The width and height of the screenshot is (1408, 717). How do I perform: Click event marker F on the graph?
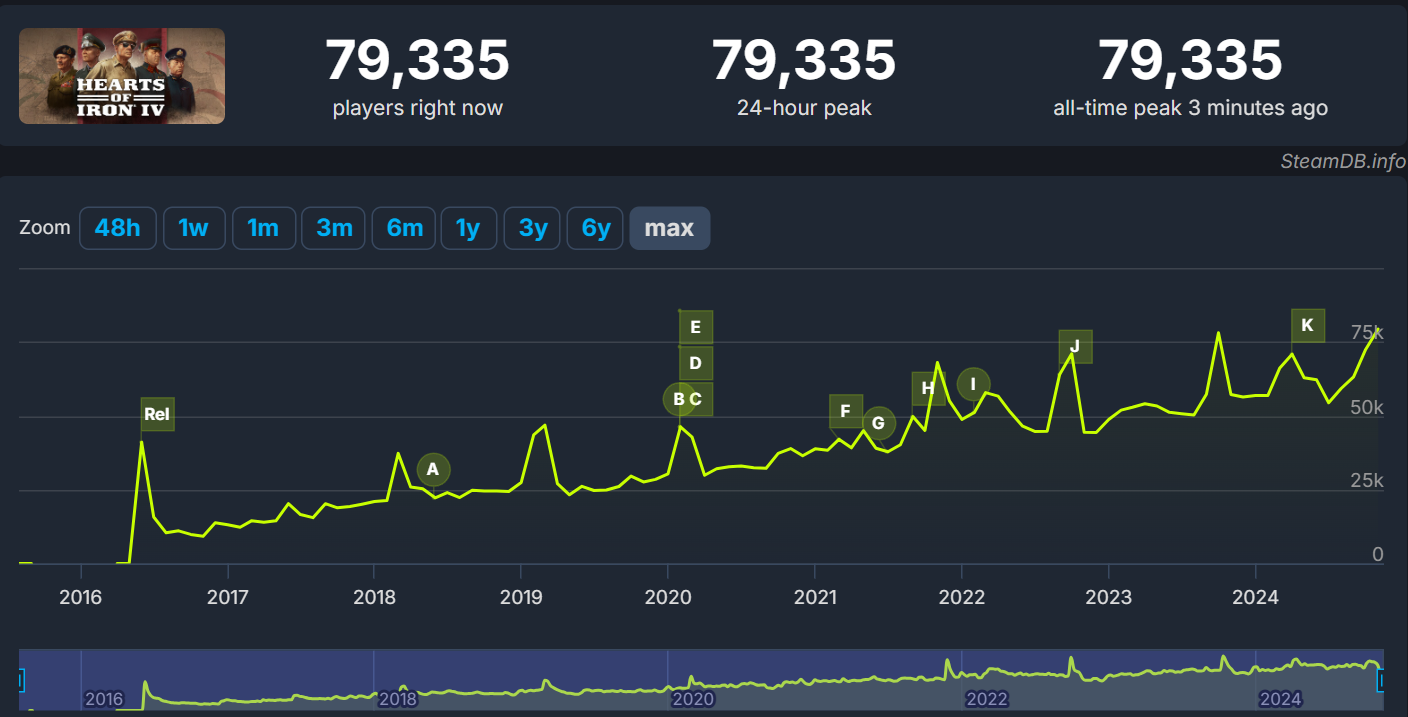pos(845,411)
